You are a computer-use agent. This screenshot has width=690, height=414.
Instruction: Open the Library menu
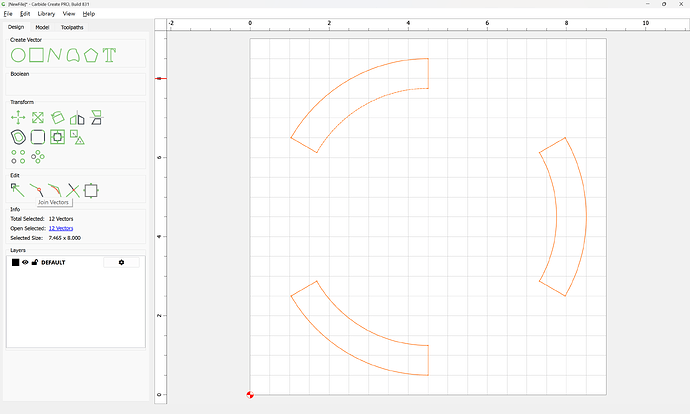(x=46, y=14)
